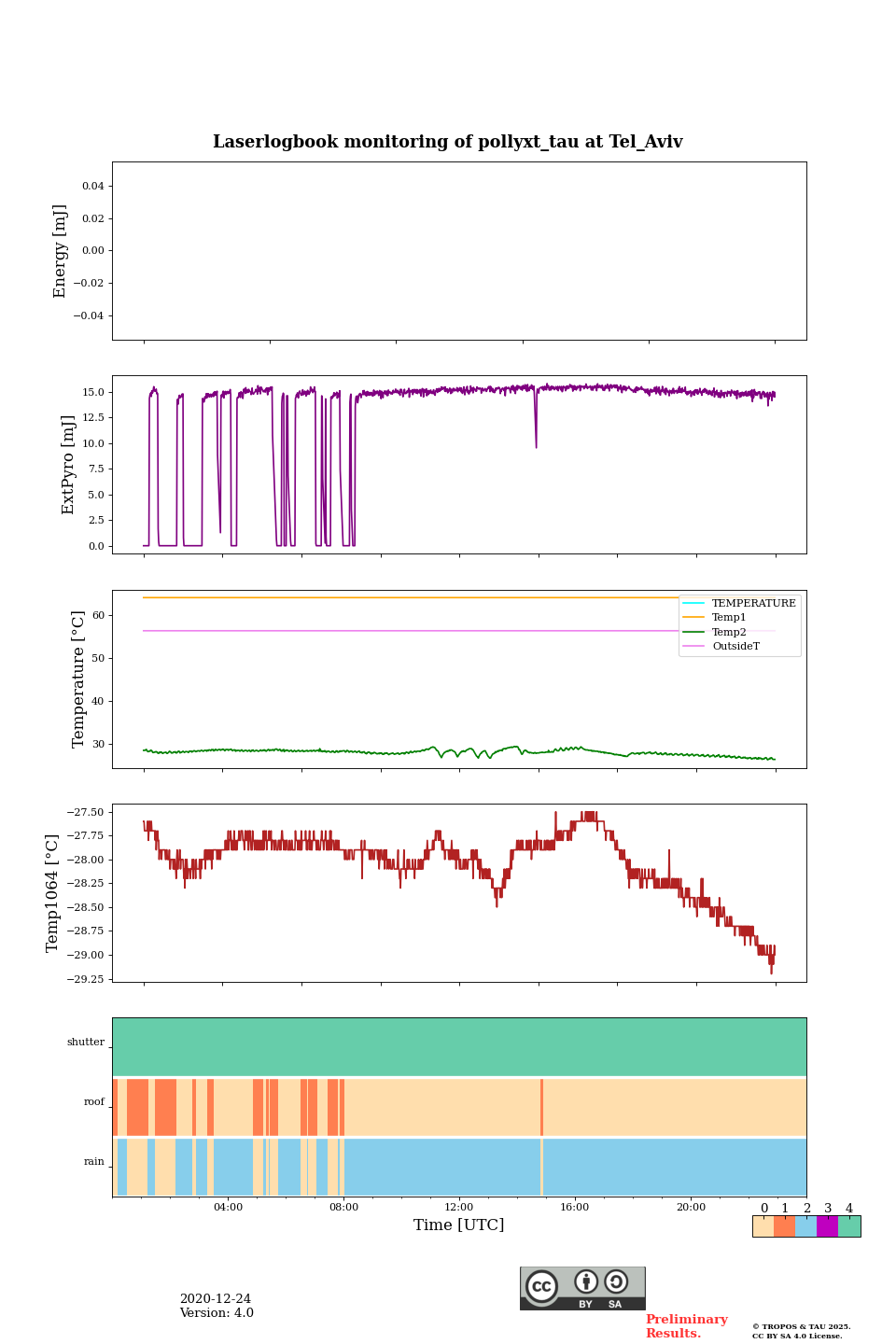
Task: Click the −27.50 tick on the Temp1064 axis
Action: [x=86, y=812]
